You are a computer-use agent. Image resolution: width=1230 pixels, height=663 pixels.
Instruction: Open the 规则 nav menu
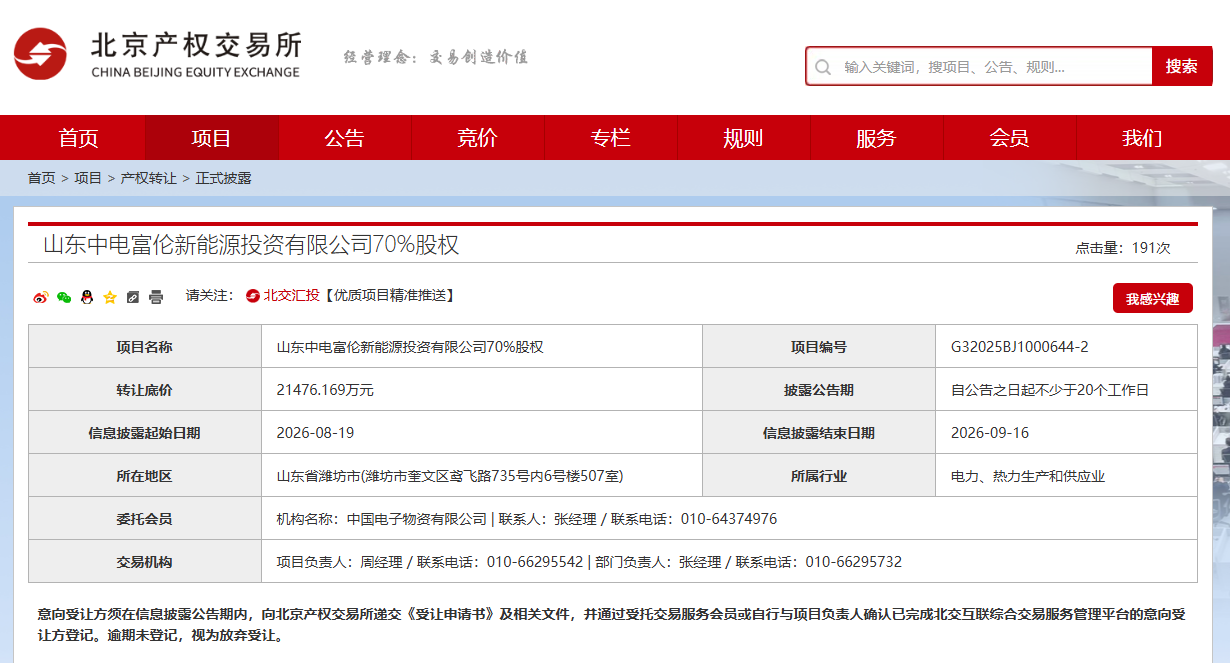[743, 138]
